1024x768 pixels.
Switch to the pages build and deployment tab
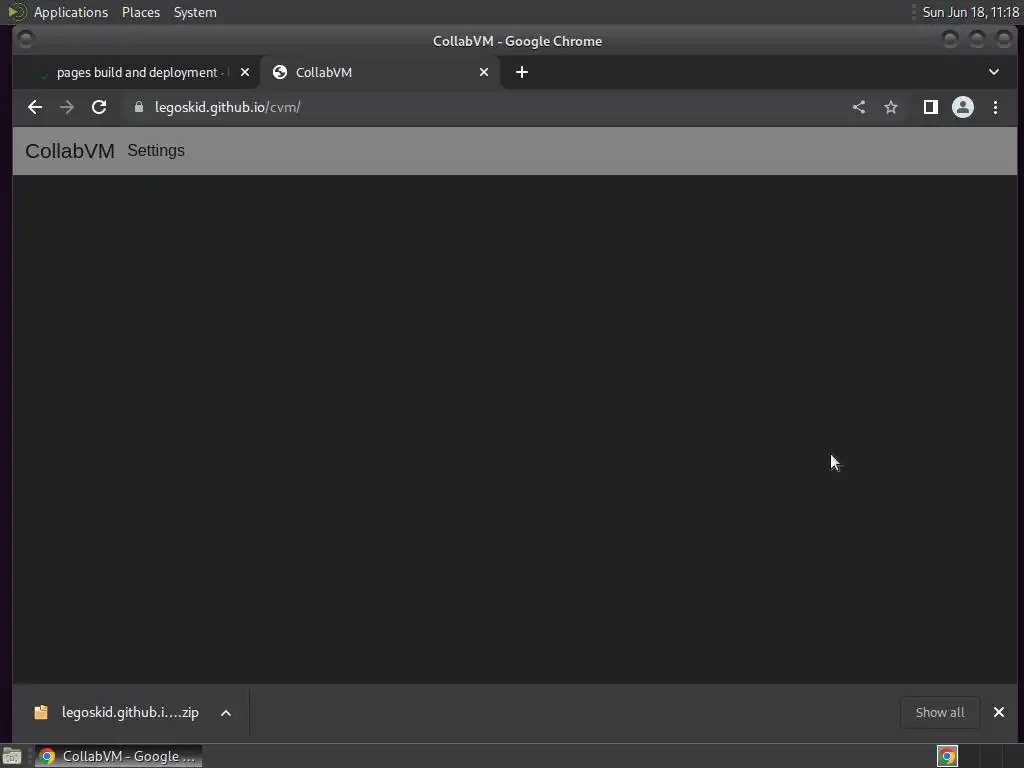click(136, 72)
